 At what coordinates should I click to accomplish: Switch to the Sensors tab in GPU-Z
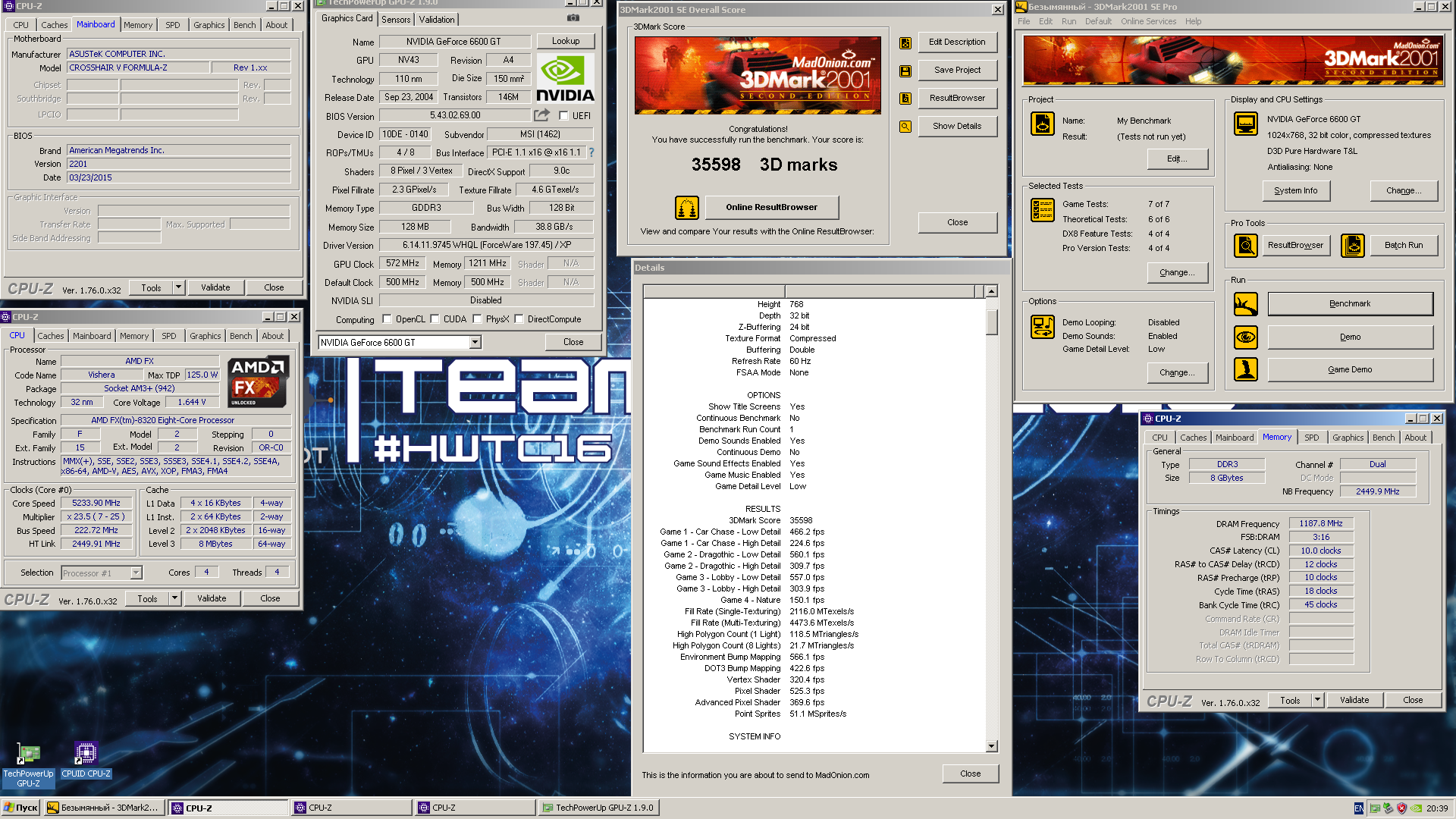[396, 20]
